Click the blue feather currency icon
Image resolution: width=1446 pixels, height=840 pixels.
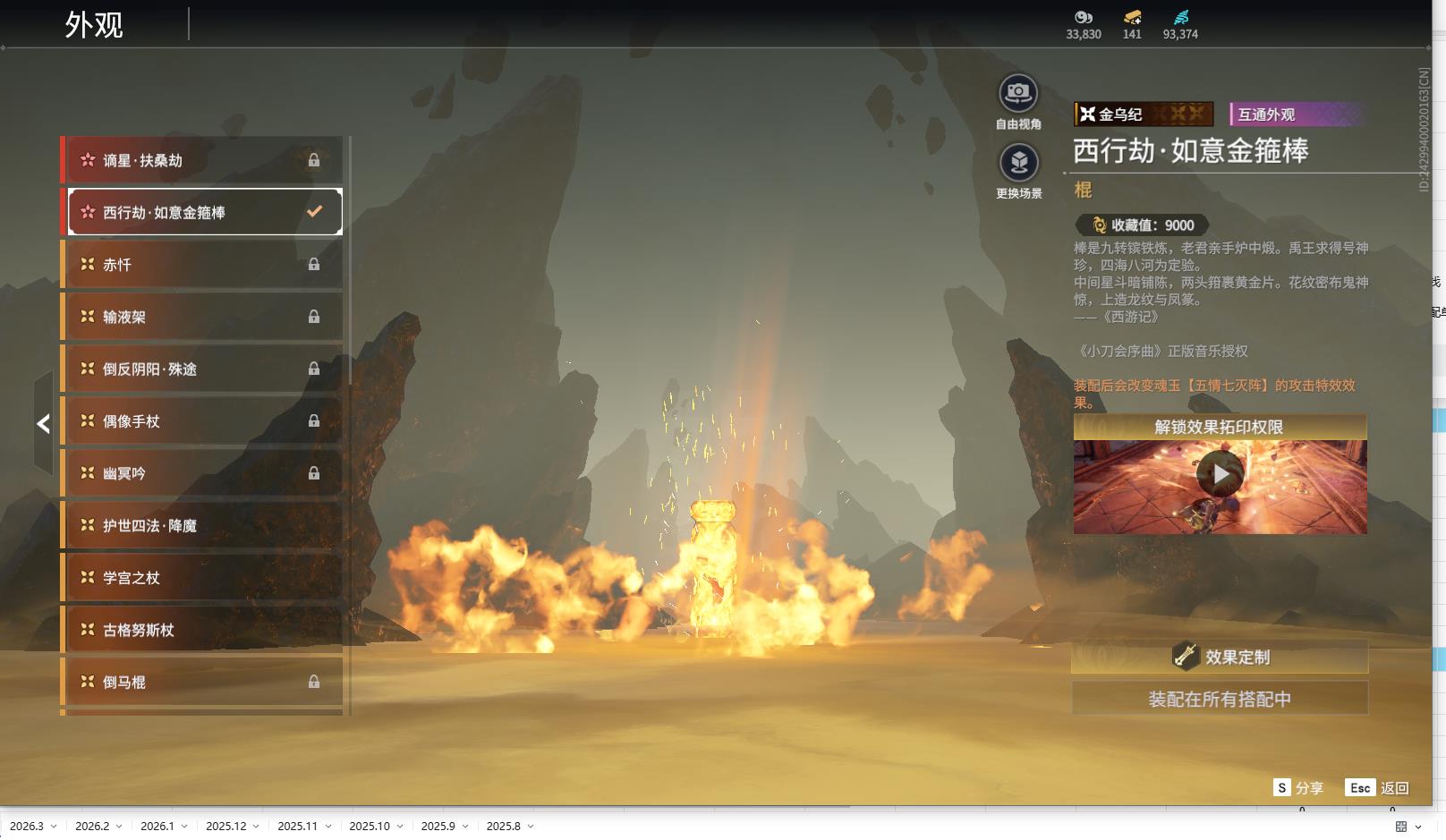click(1180, 17)
